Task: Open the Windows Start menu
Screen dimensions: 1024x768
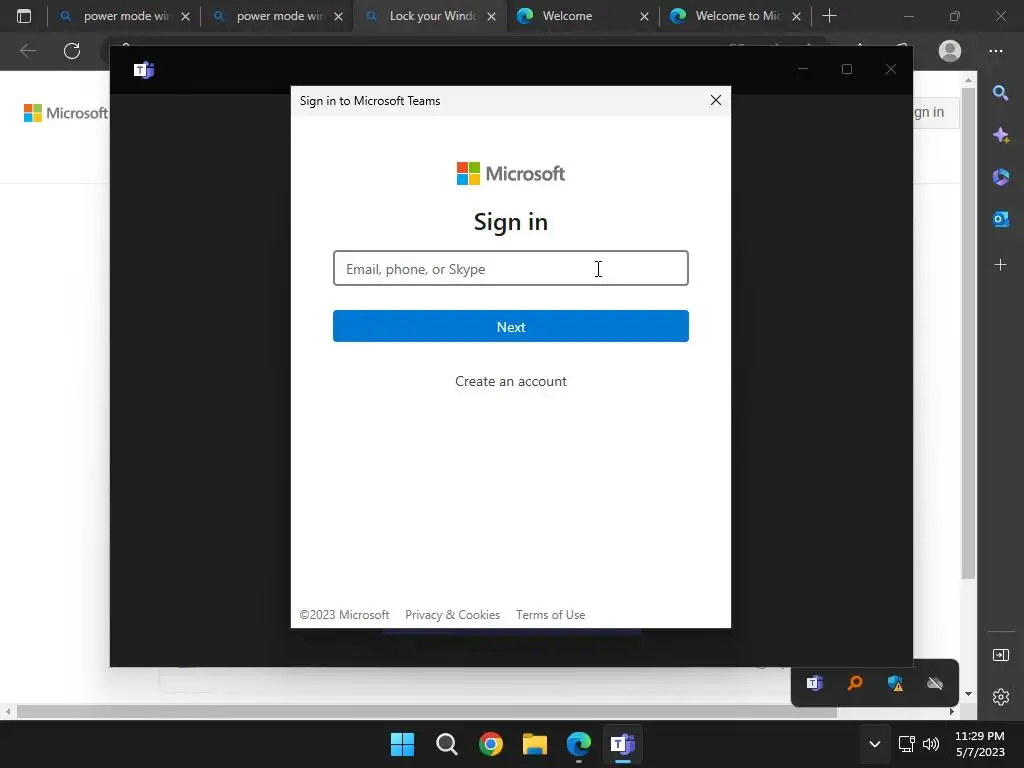Action: tap(402, 744)
